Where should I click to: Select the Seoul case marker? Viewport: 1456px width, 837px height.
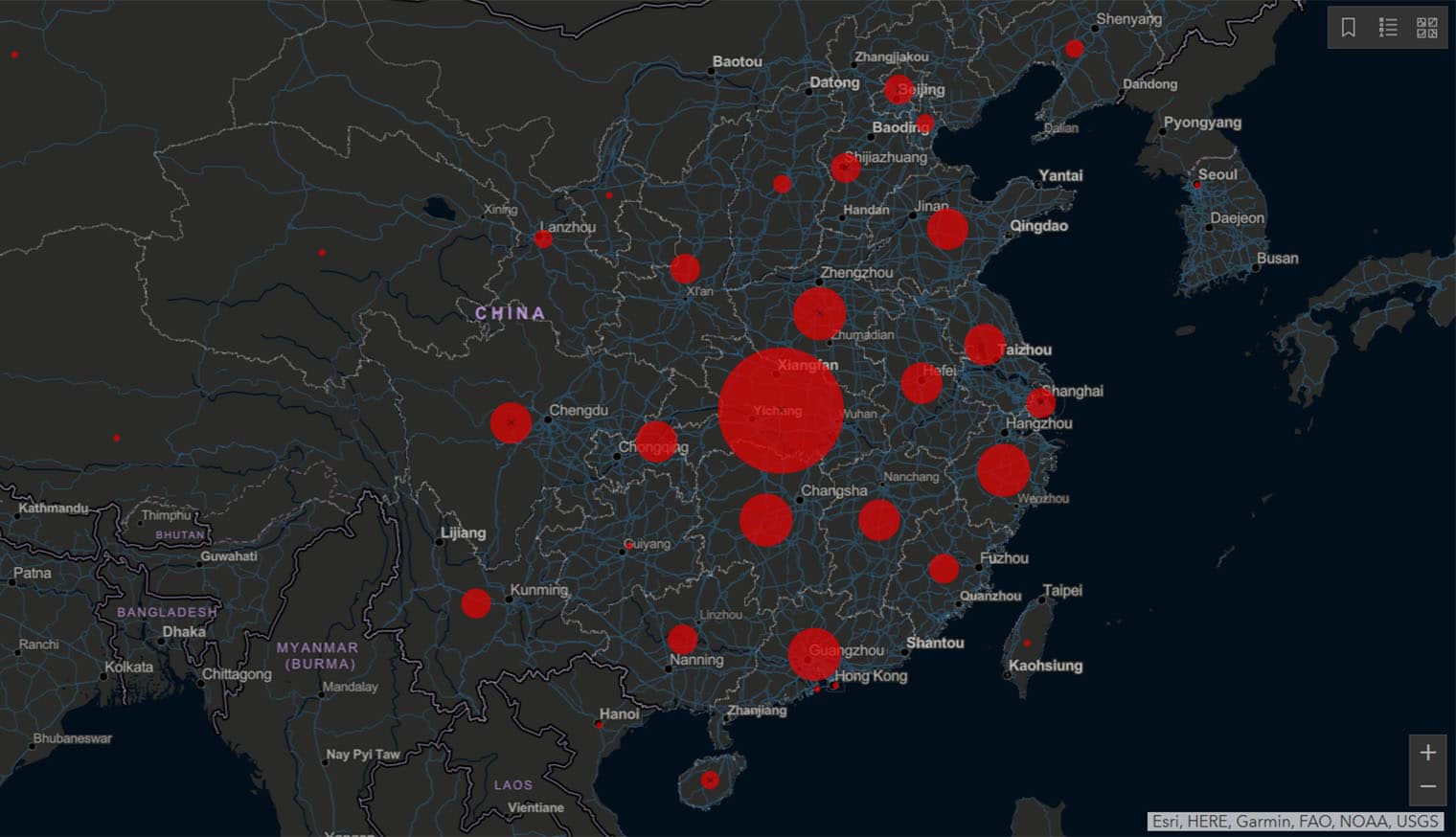pos(1199,185)
